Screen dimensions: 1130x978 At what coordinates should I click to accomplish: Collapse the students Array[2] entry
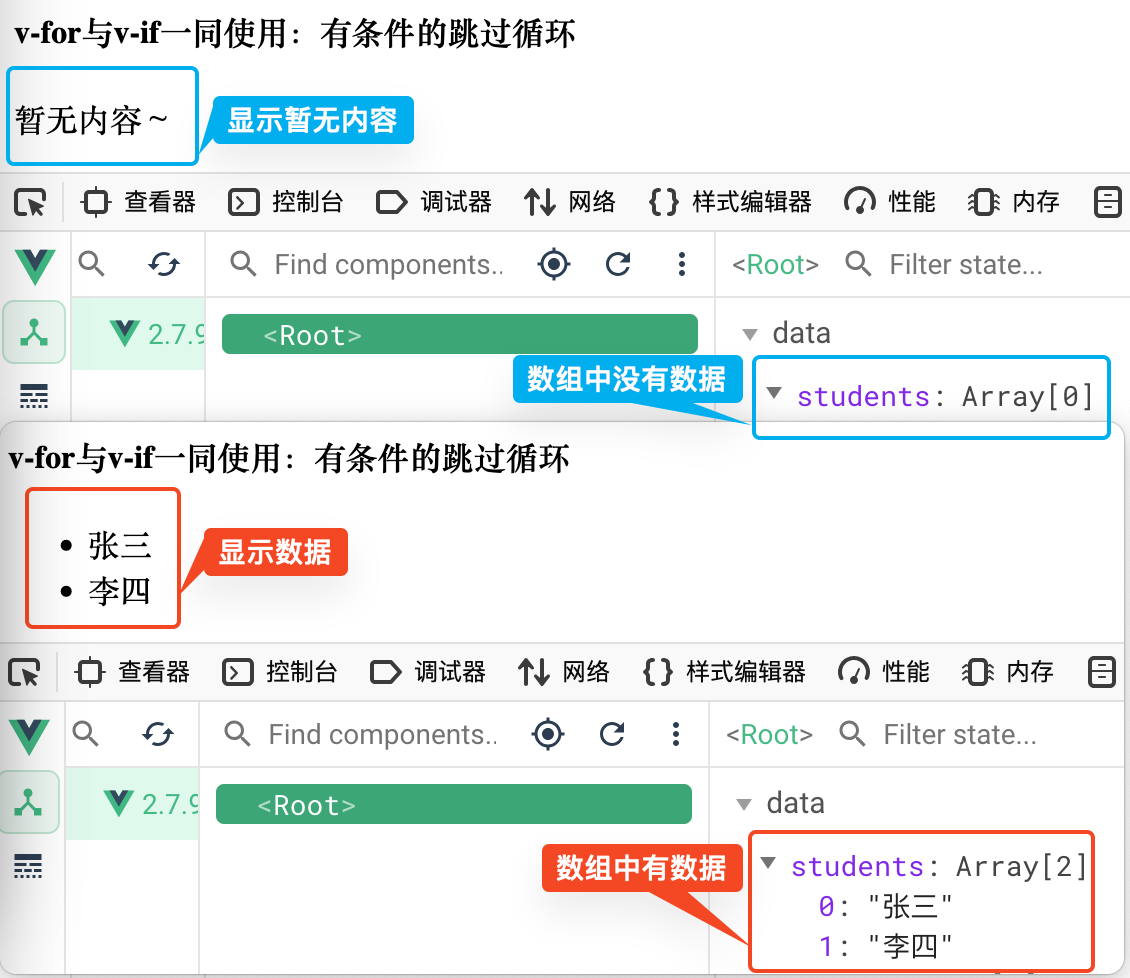pos(767,863)
